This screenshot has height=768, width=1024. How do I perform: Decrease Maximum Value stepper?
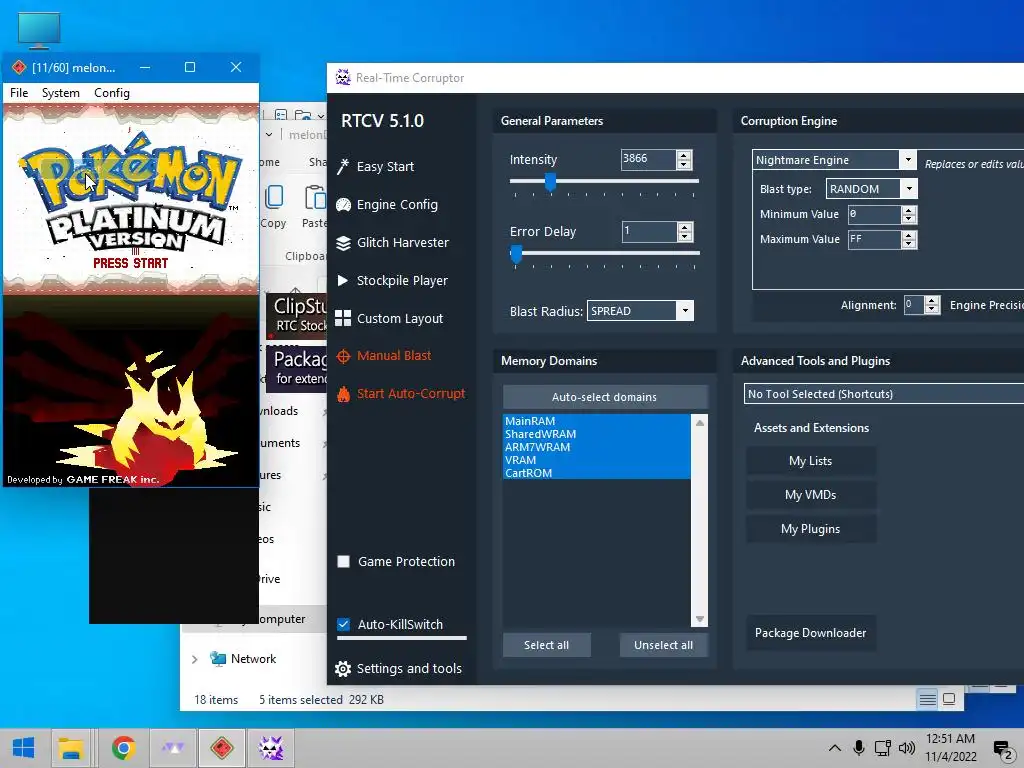tap(908, 244)
